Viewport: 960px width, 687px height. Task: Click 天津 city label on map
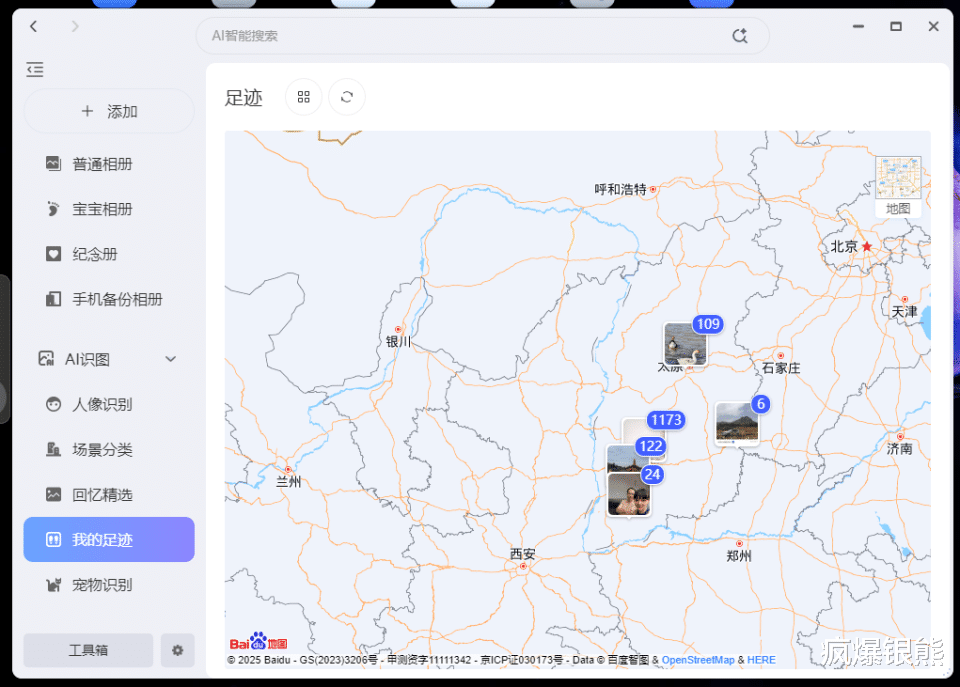click(x=904, y=312)
